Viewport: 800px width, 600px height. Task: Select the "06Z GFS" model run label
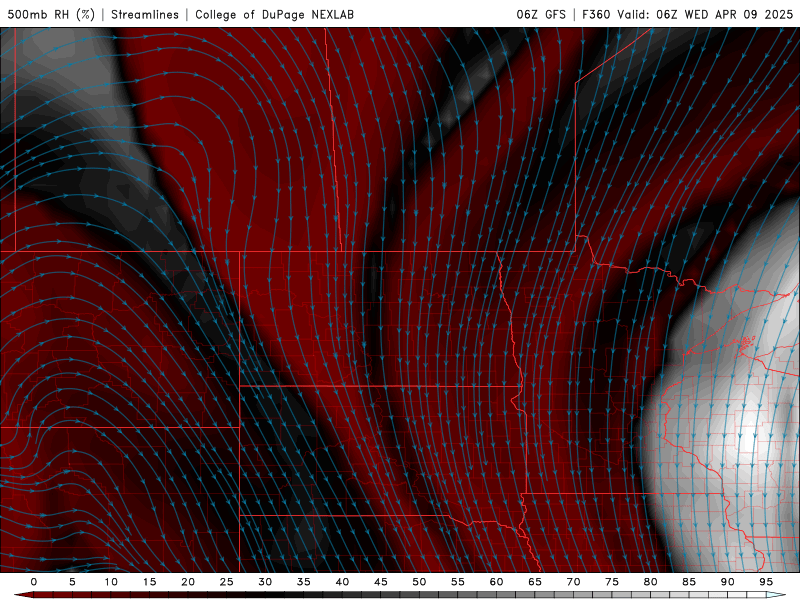tap(541, 14)
